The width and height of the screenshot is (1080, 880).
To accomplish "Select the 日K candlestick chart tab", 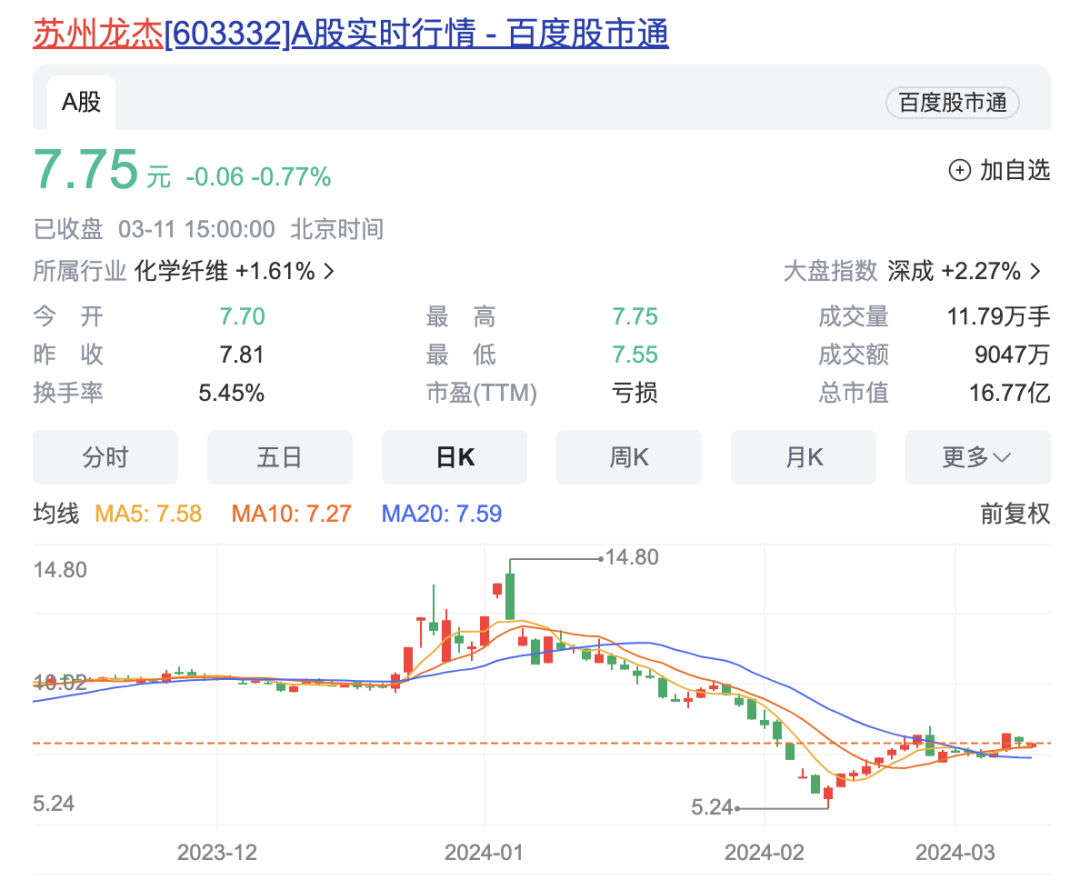I will pos(454,457).
